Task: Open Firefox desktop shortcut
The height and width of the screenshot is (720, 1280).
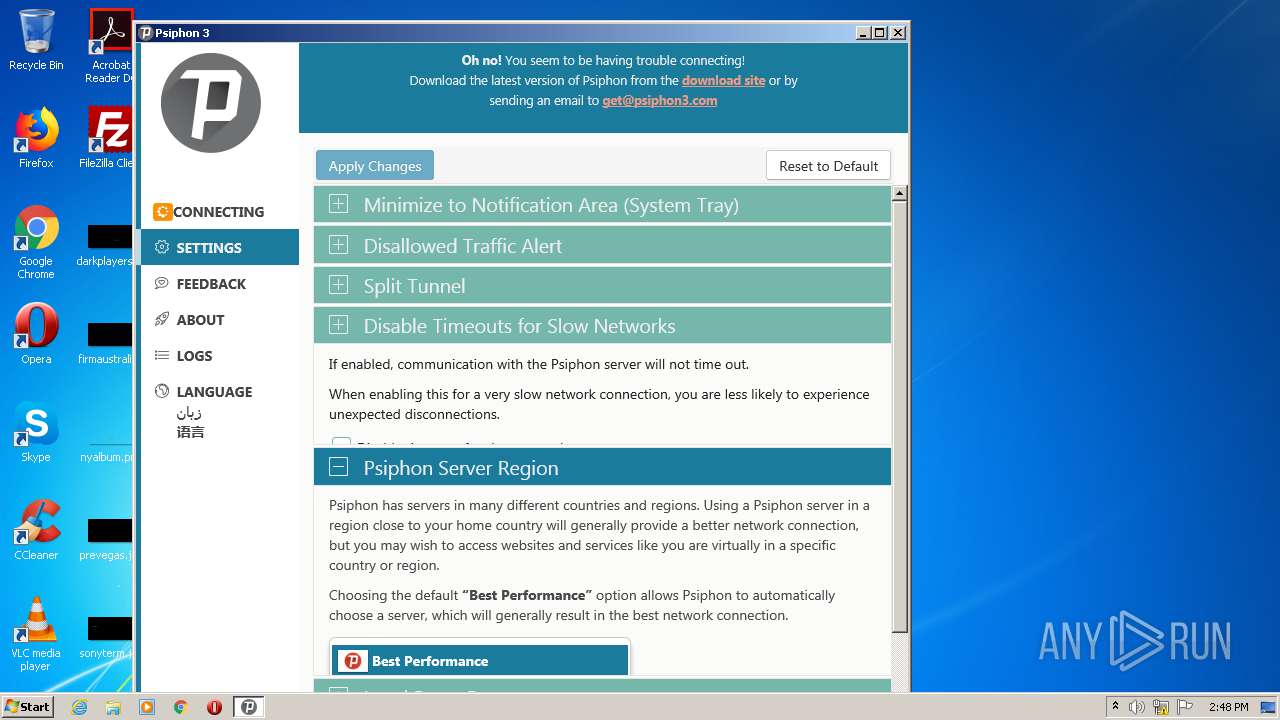Action: [x=36, y=138]
